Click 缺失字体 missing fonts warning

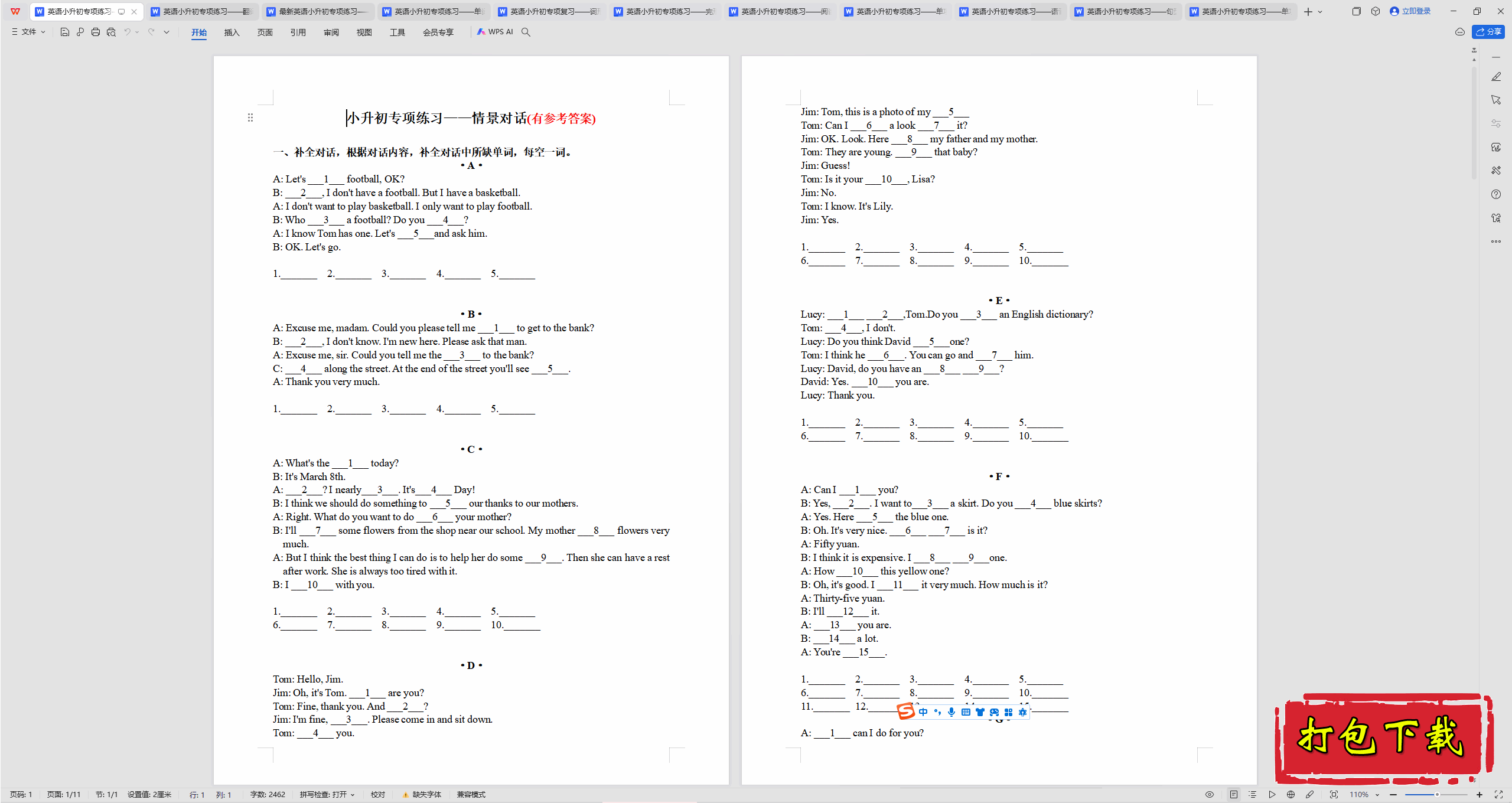(x=422, y=795)
